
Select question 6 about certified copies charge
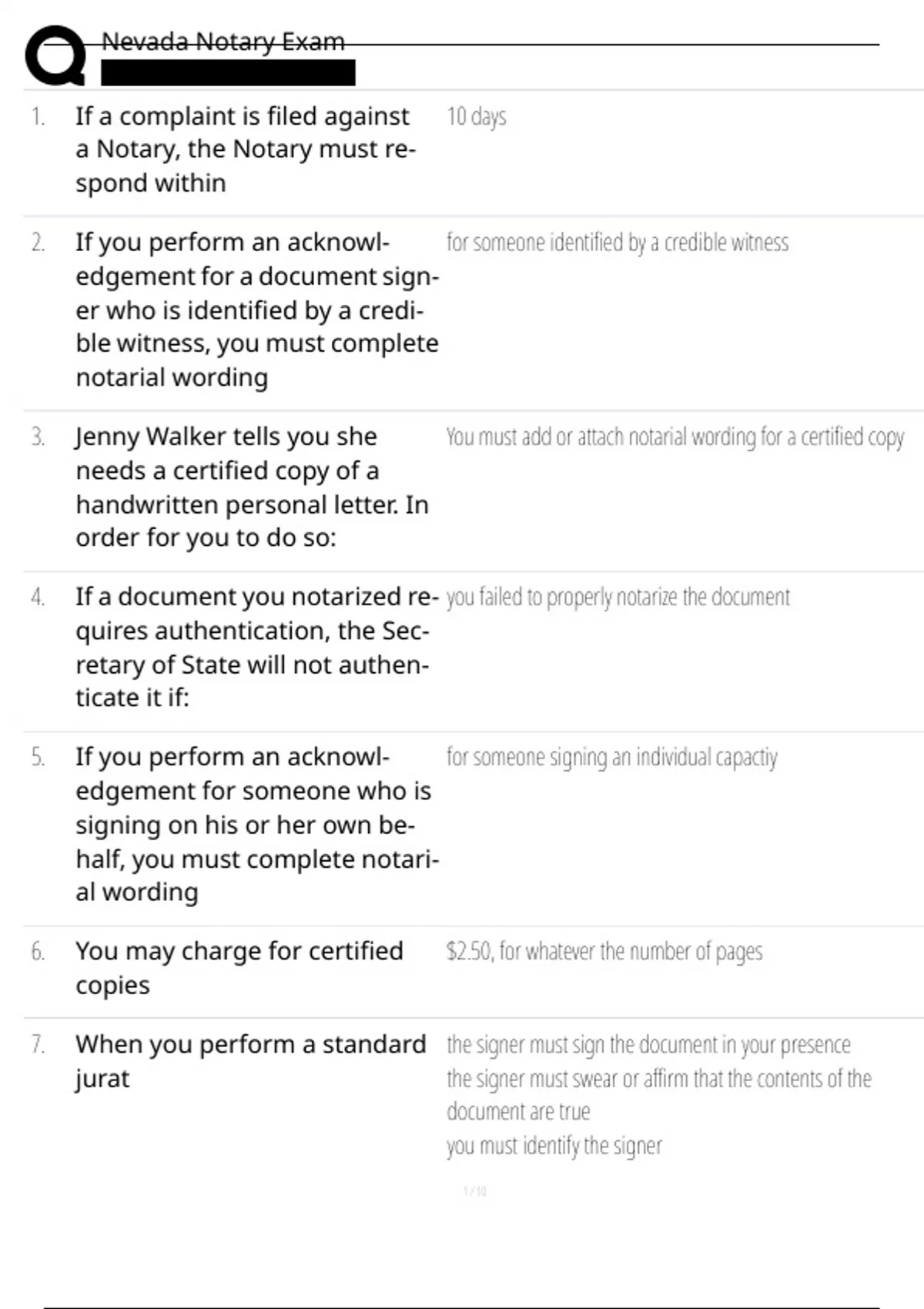[239, 968]
